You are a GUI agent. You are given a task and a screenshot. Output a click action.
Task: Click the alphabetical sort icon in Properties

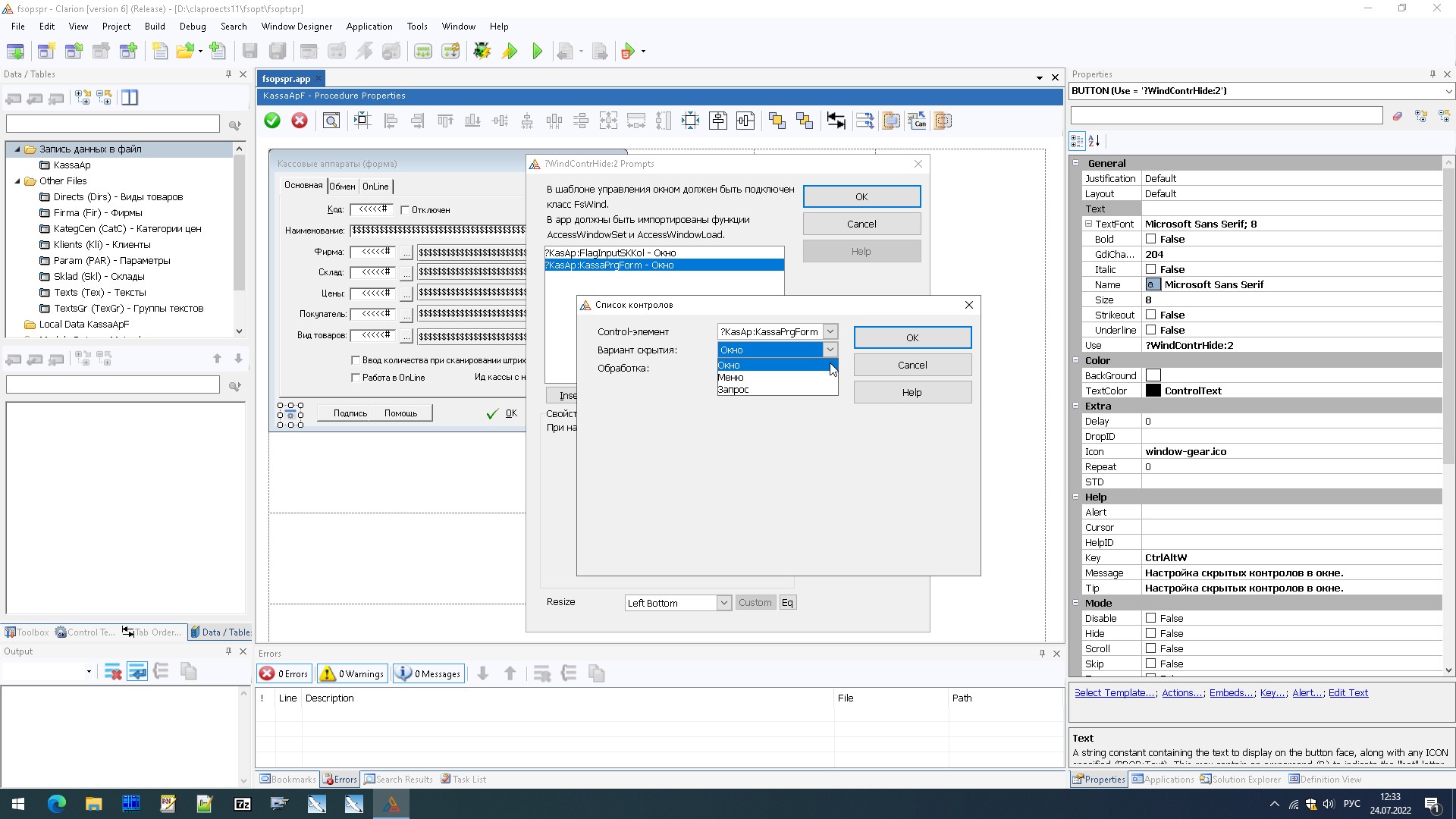(1094, 141)
